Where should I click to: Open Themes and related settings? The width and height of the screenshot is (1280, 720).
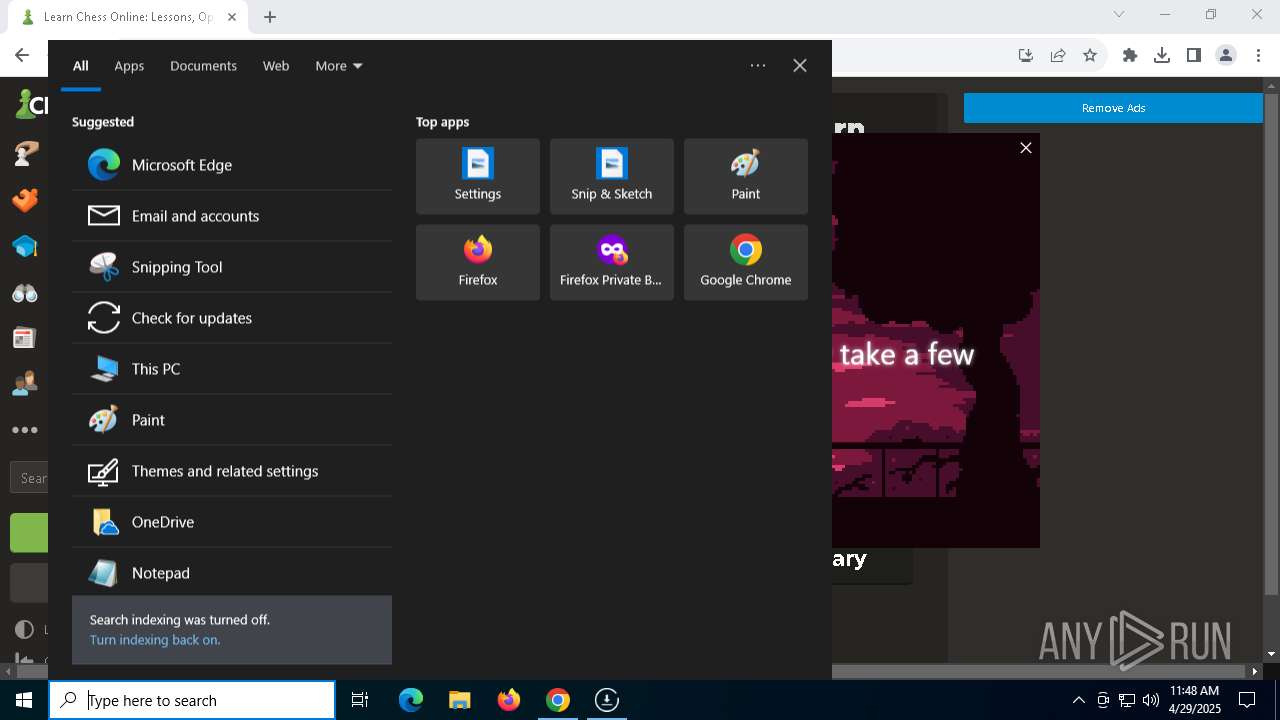232,471
